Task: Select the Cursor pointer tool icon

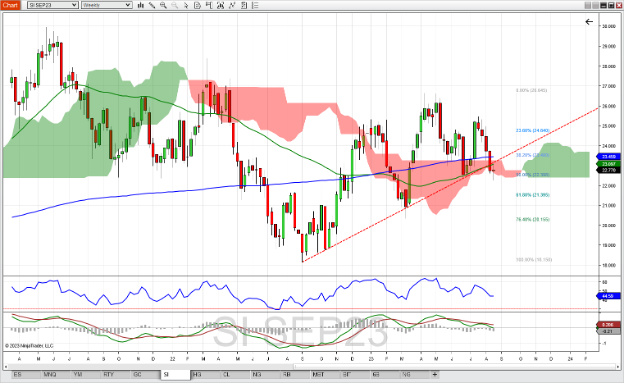Action: coord(186,5)
